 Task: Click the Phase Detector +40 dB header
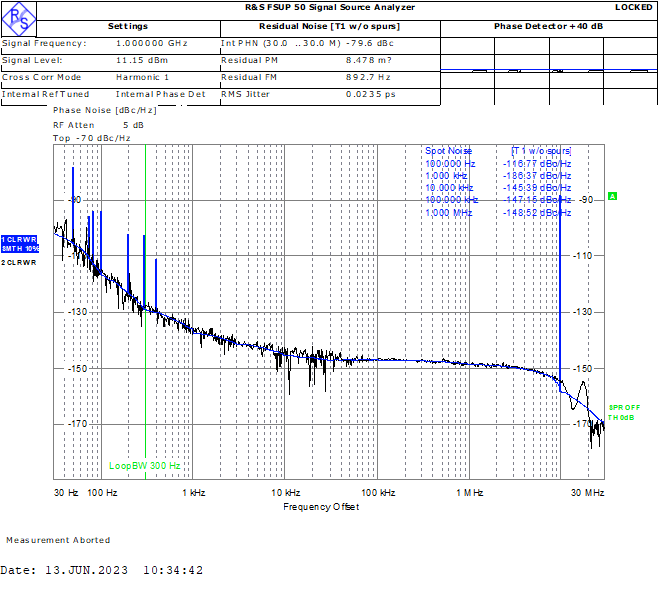click(548, 26)
